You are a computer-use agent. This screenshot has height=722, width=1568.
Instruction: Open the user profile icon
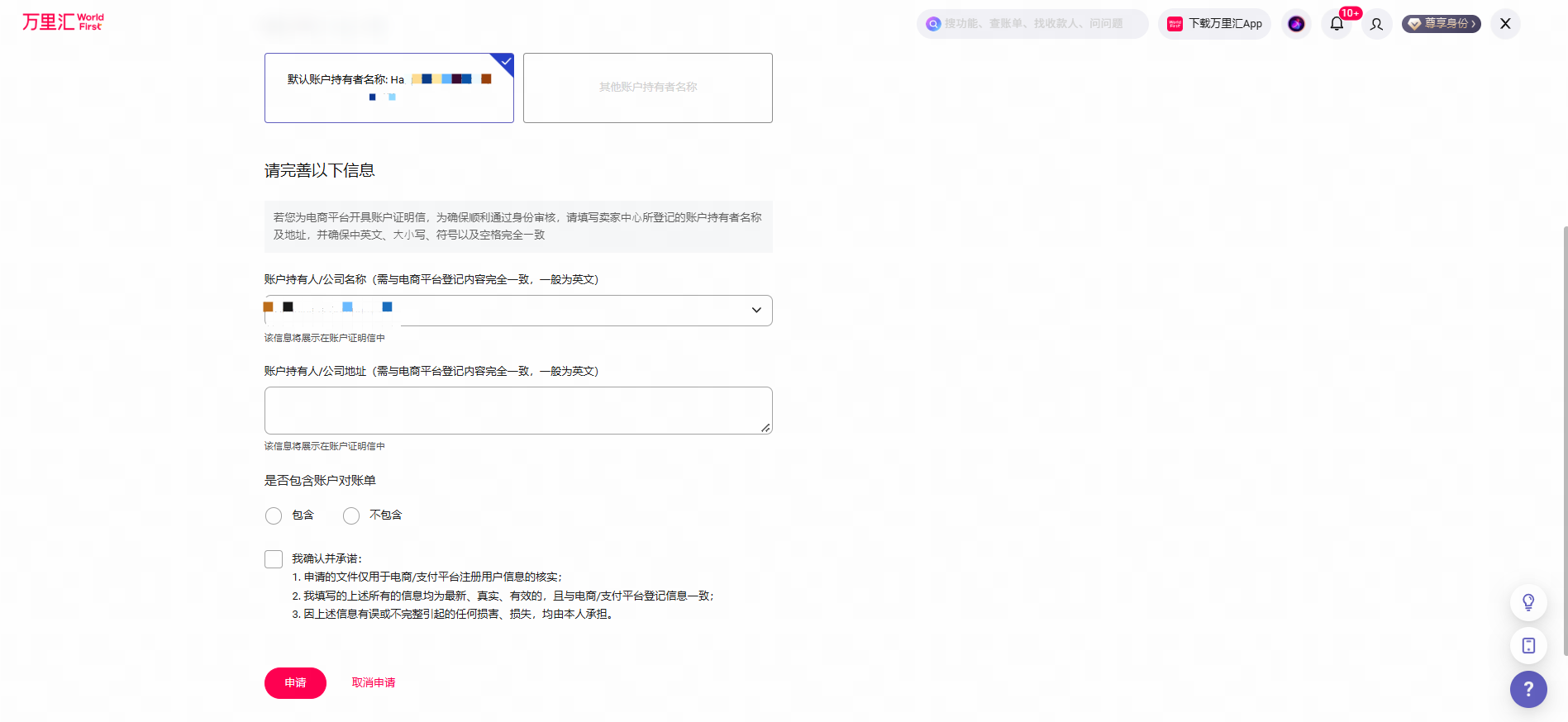coord(1376,24)
